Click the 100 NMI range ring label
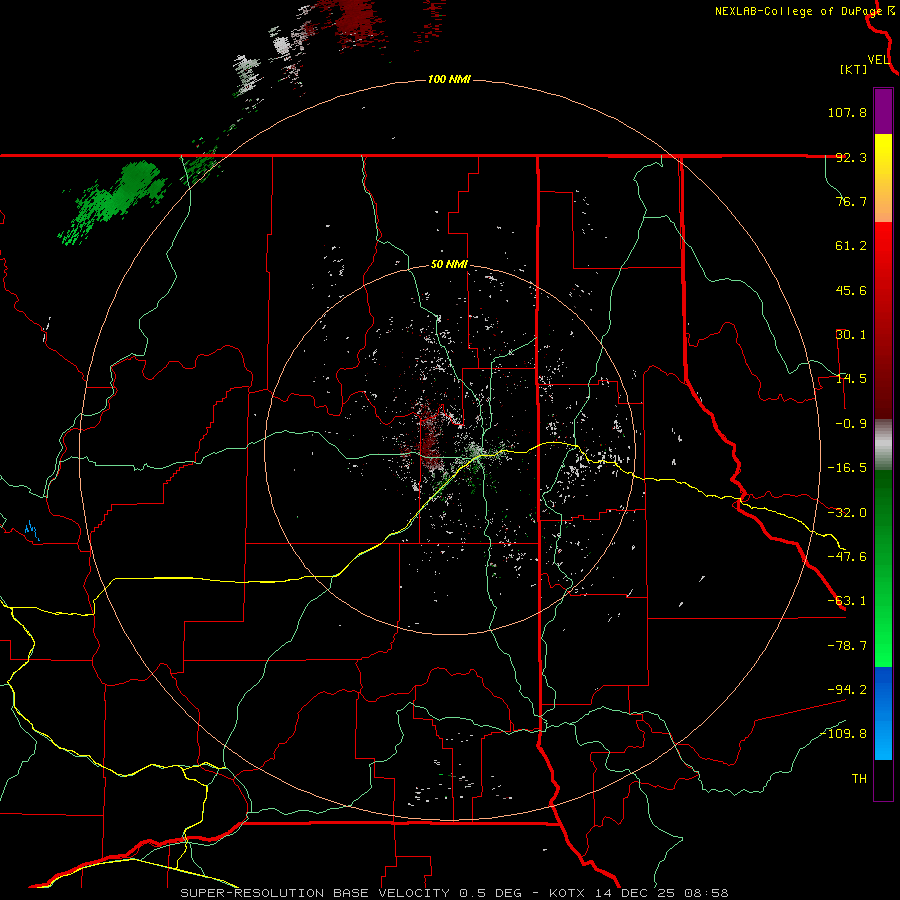900x900 pixels. [x=449, y=79]
